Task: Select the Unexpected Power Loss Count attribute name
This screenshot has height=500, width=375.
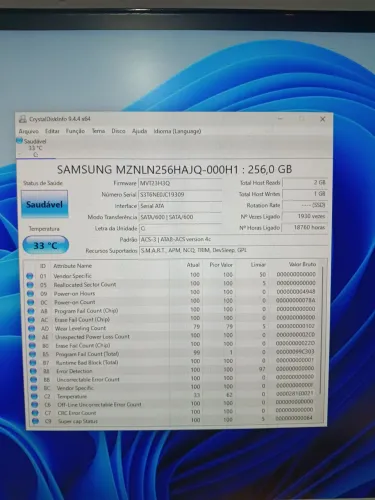Action: [x=92, y=337]
